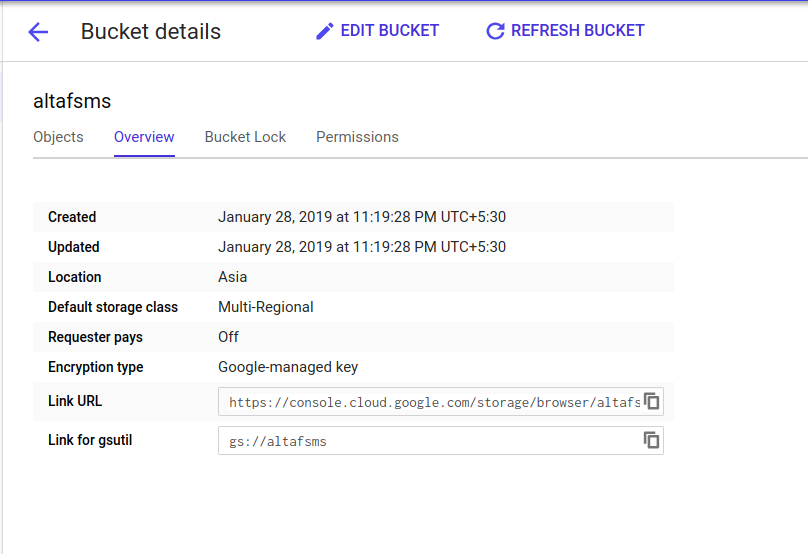Click the Created timestamp value
This screenshot has width=808, height=554.
point(362,217)
